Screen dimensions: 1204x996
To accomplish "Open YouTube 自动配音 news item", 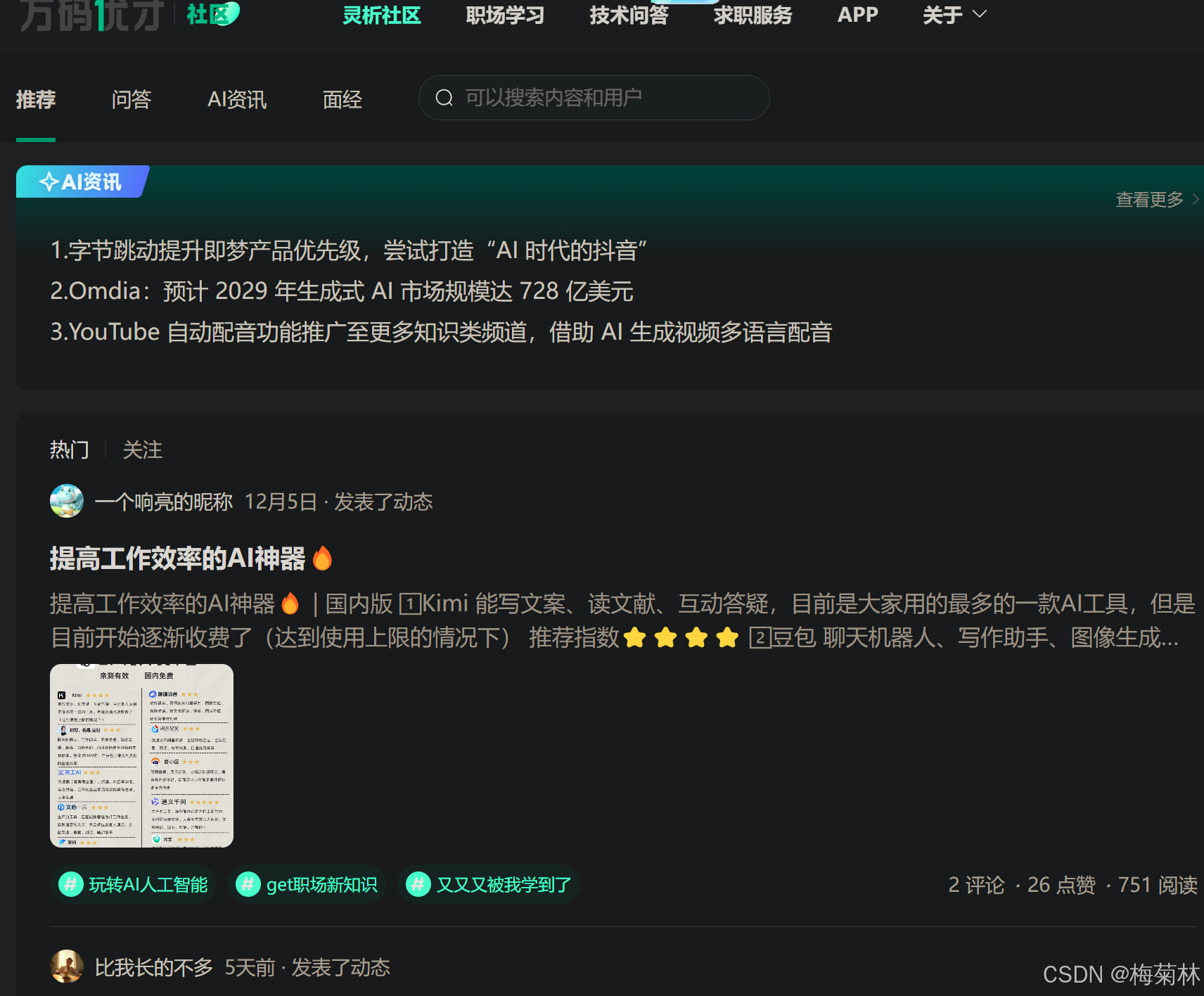I will 441,332.
